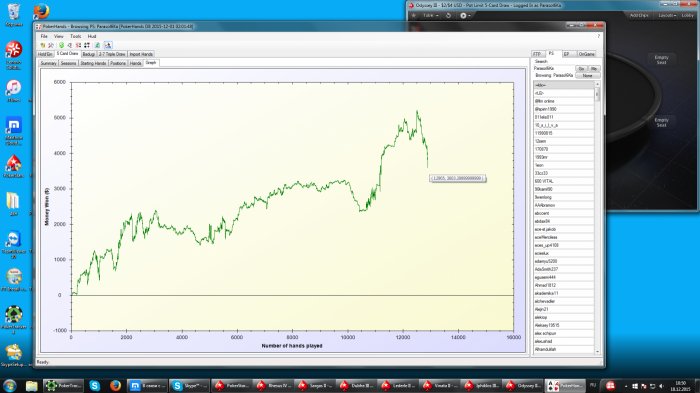Open the Tools menu
The width and height of the screenshot is (700, 393).
(75, 36)
